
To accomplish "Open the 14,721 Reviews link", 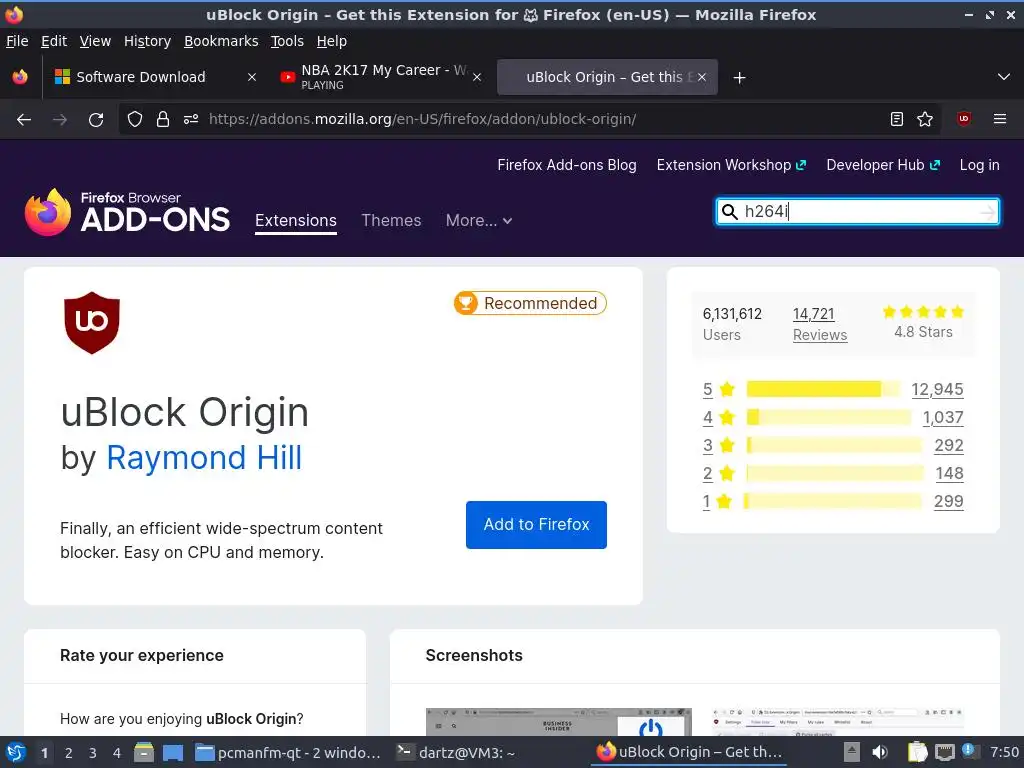I will click(x=820, y=324).
